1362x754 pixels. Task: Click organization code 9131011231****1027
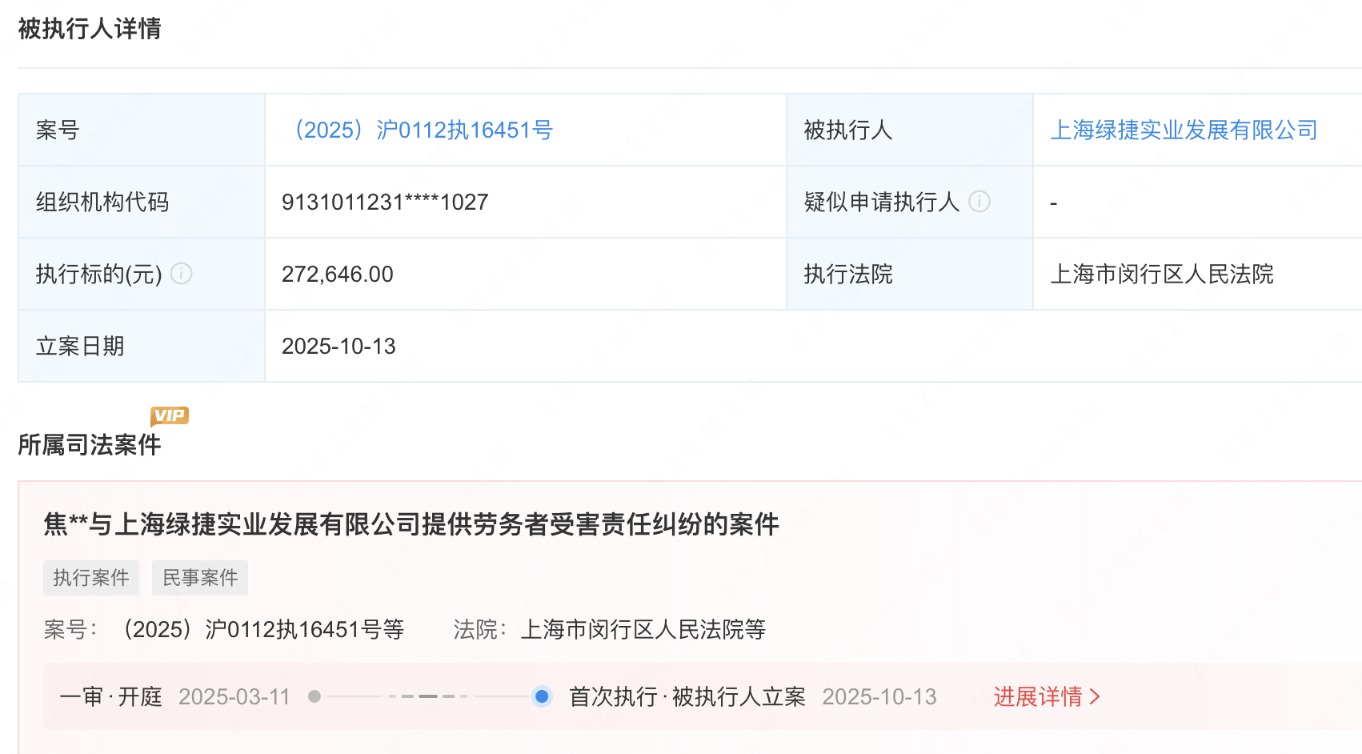click(385, 202)
